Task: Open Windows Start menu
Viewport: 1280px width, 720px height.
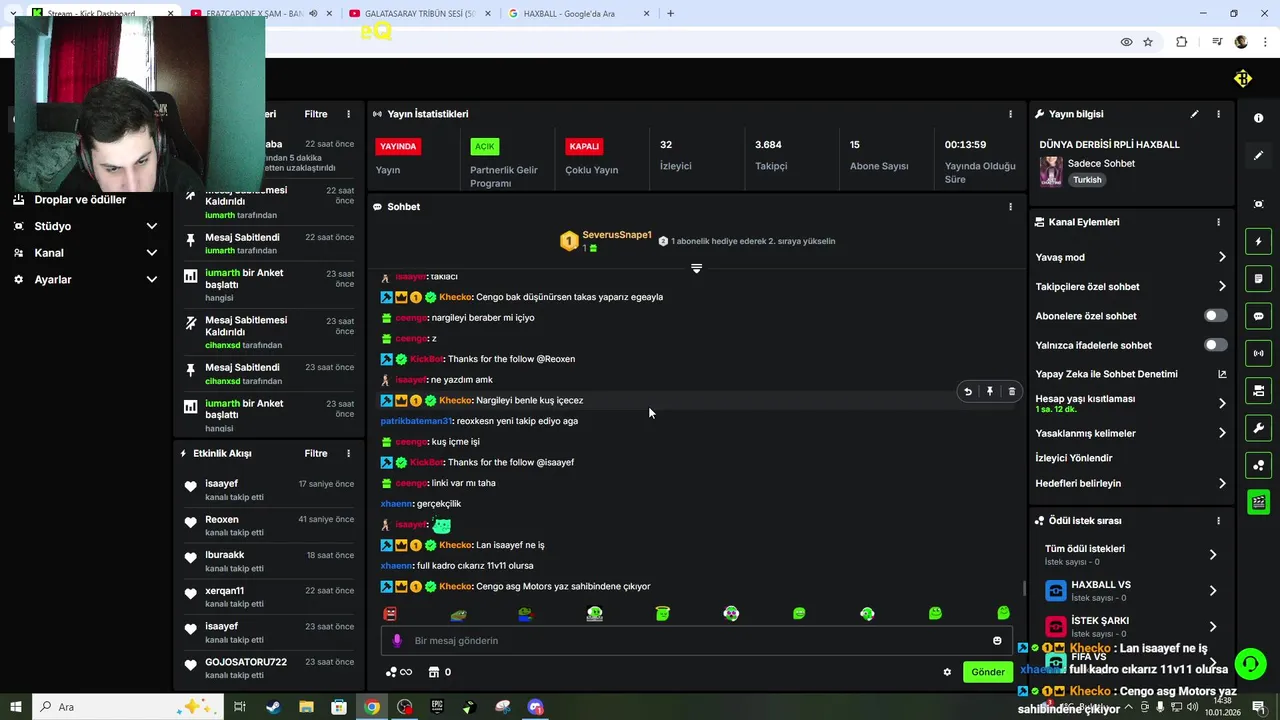Action: click(15, 707)
